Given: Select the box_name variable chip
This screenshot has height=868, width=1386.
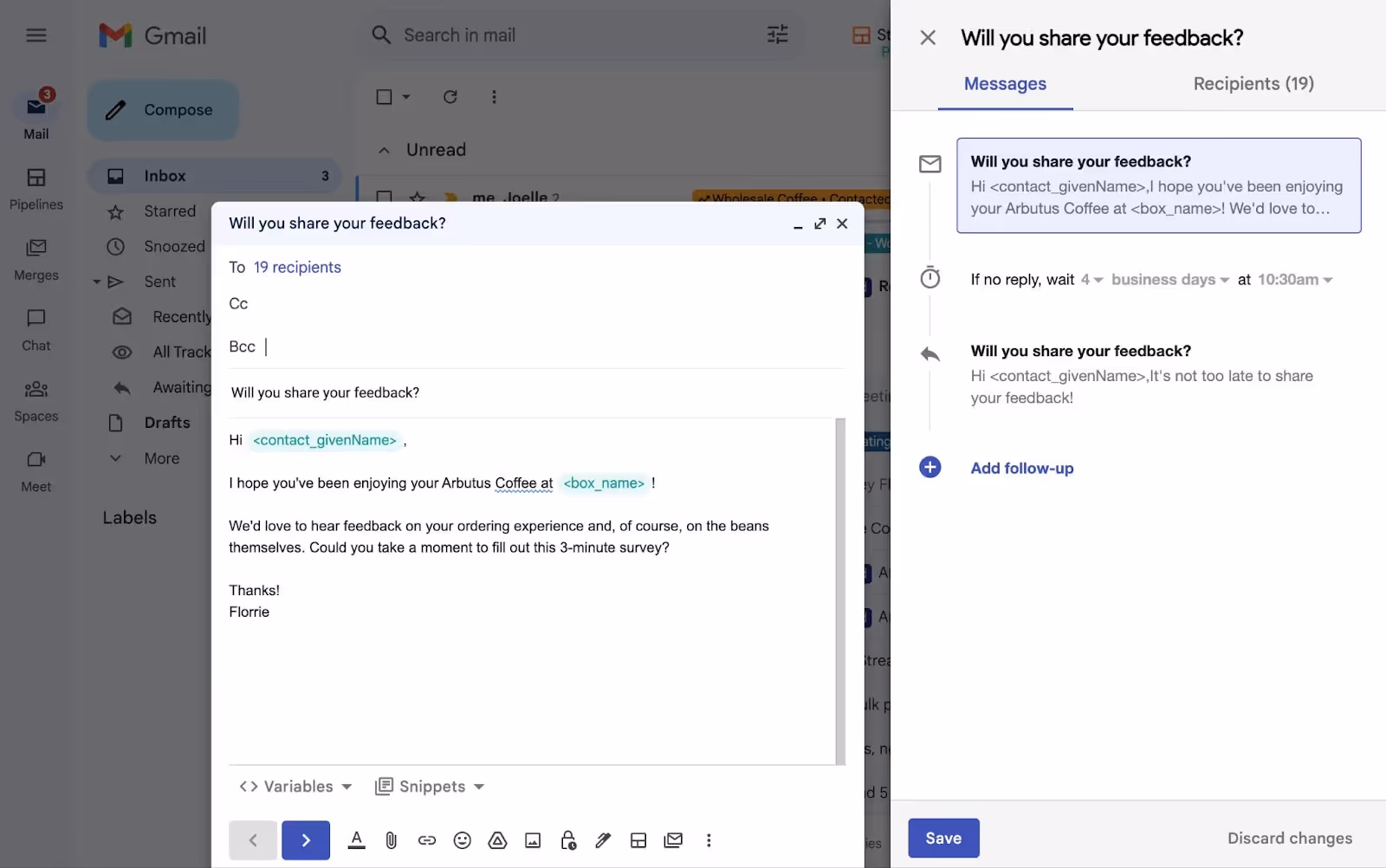Looking at the screenshot, I should coord(604,483).
